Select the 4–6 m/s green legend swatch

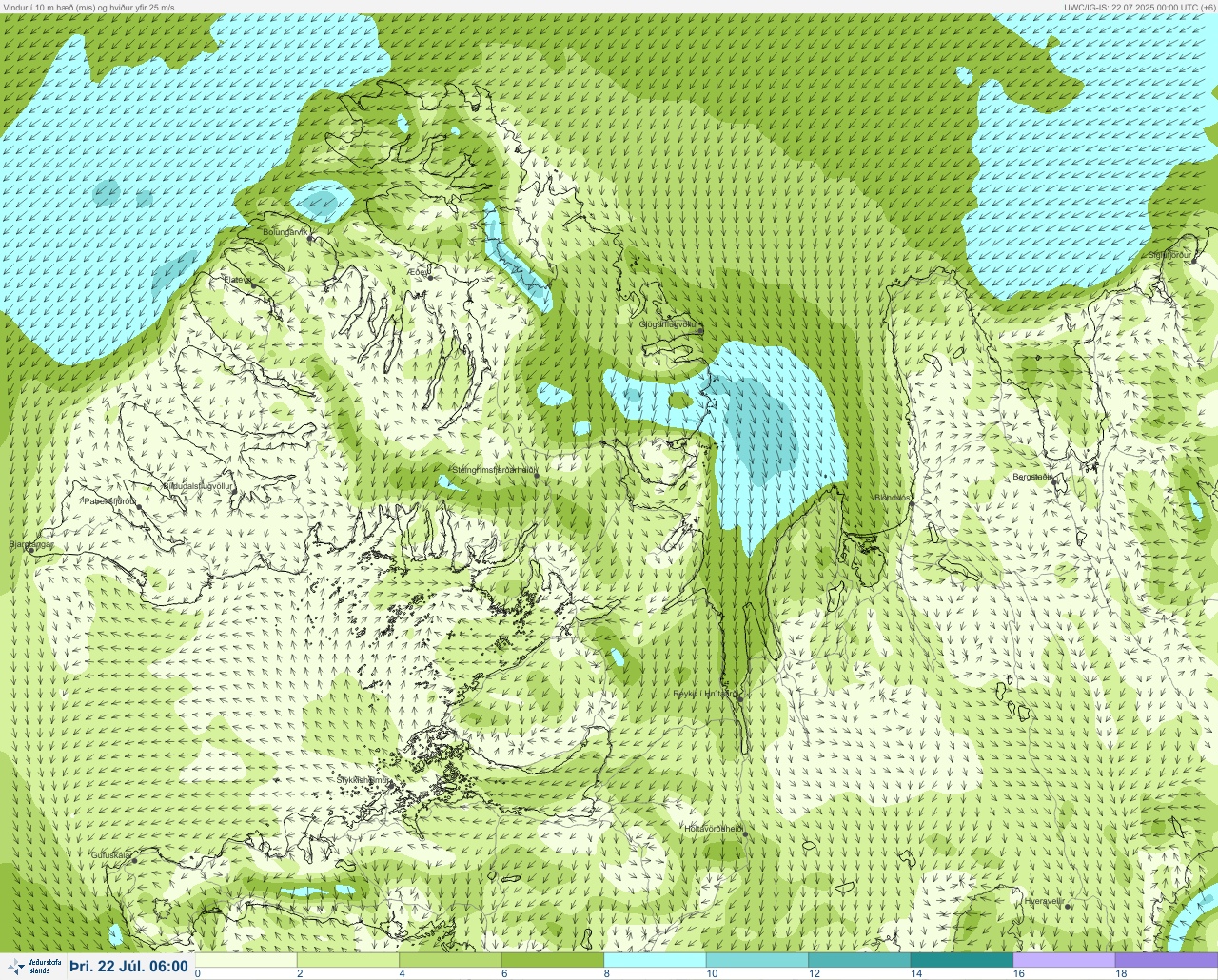click(450, 960)
